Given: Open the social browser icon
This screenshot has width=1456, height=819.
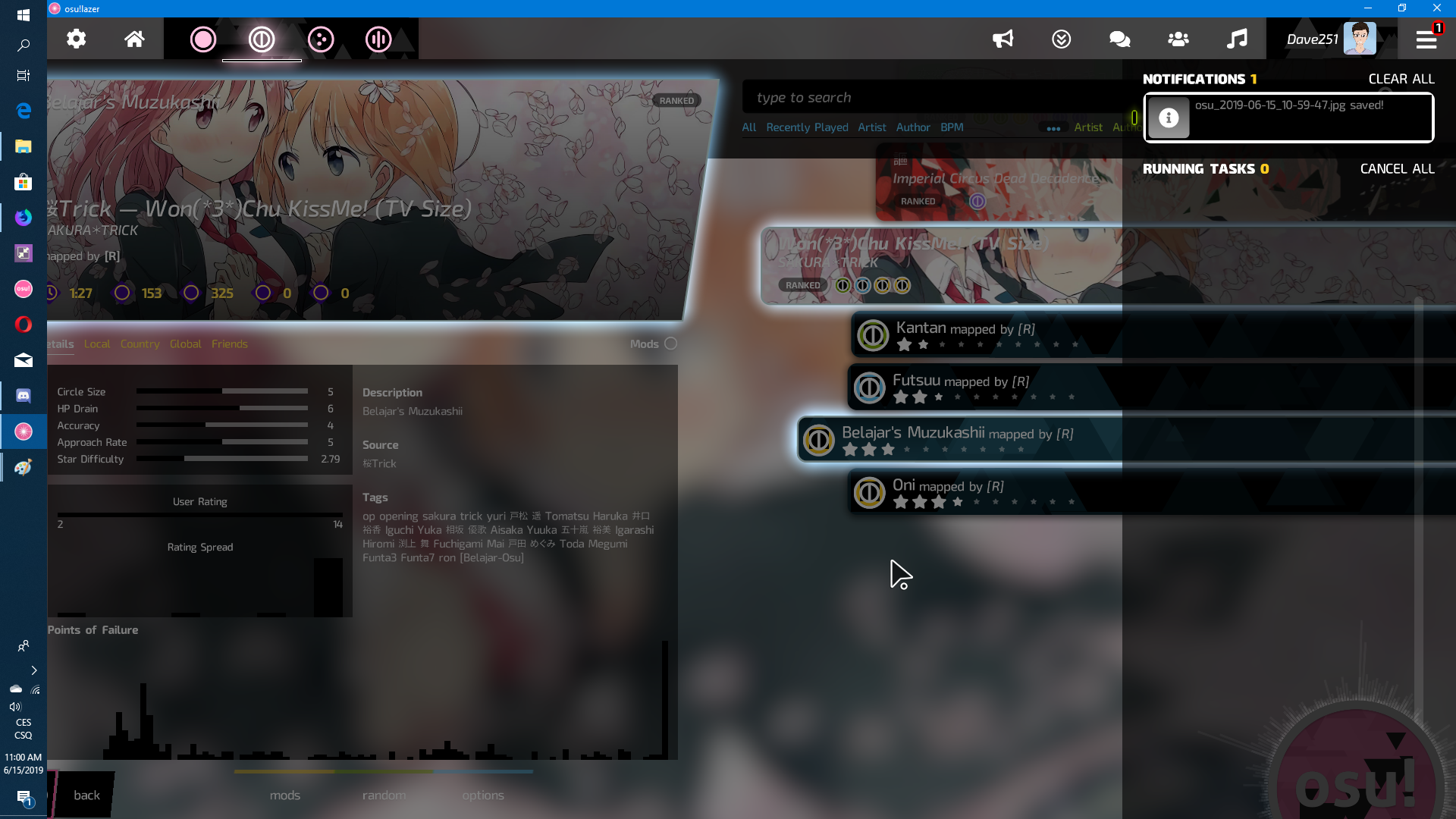Looking at the screenshot, I should [x=1178, y=39].
